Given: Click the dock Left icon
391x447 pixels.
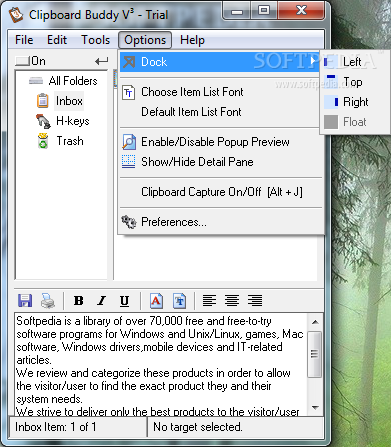Looking at the screenshot, I should pos(331,62).
